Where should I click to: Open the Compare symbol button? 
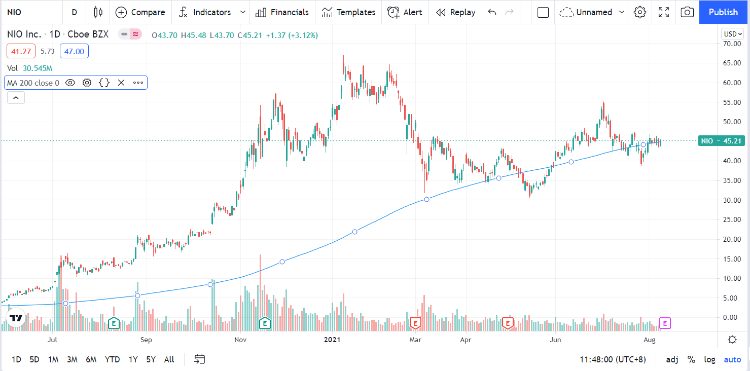(141, 12)
